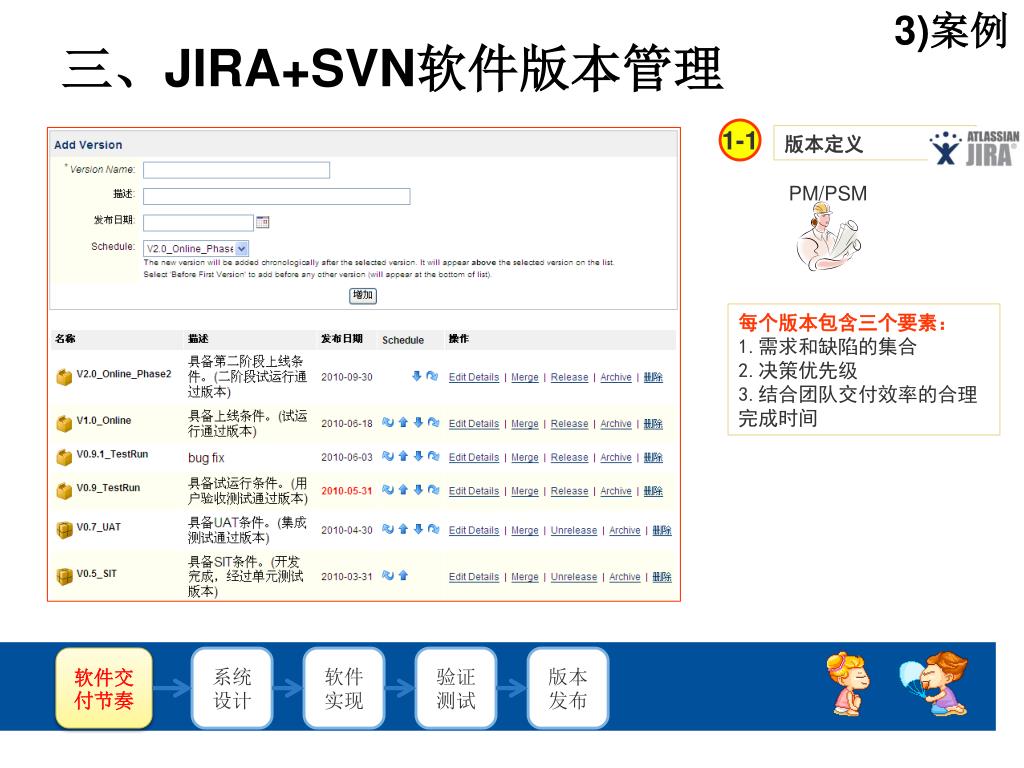Delete V0.5_SIT via 删除 link
This screenshot has height=768, width=1024.
pyautogui.click(x=662, y=577)
